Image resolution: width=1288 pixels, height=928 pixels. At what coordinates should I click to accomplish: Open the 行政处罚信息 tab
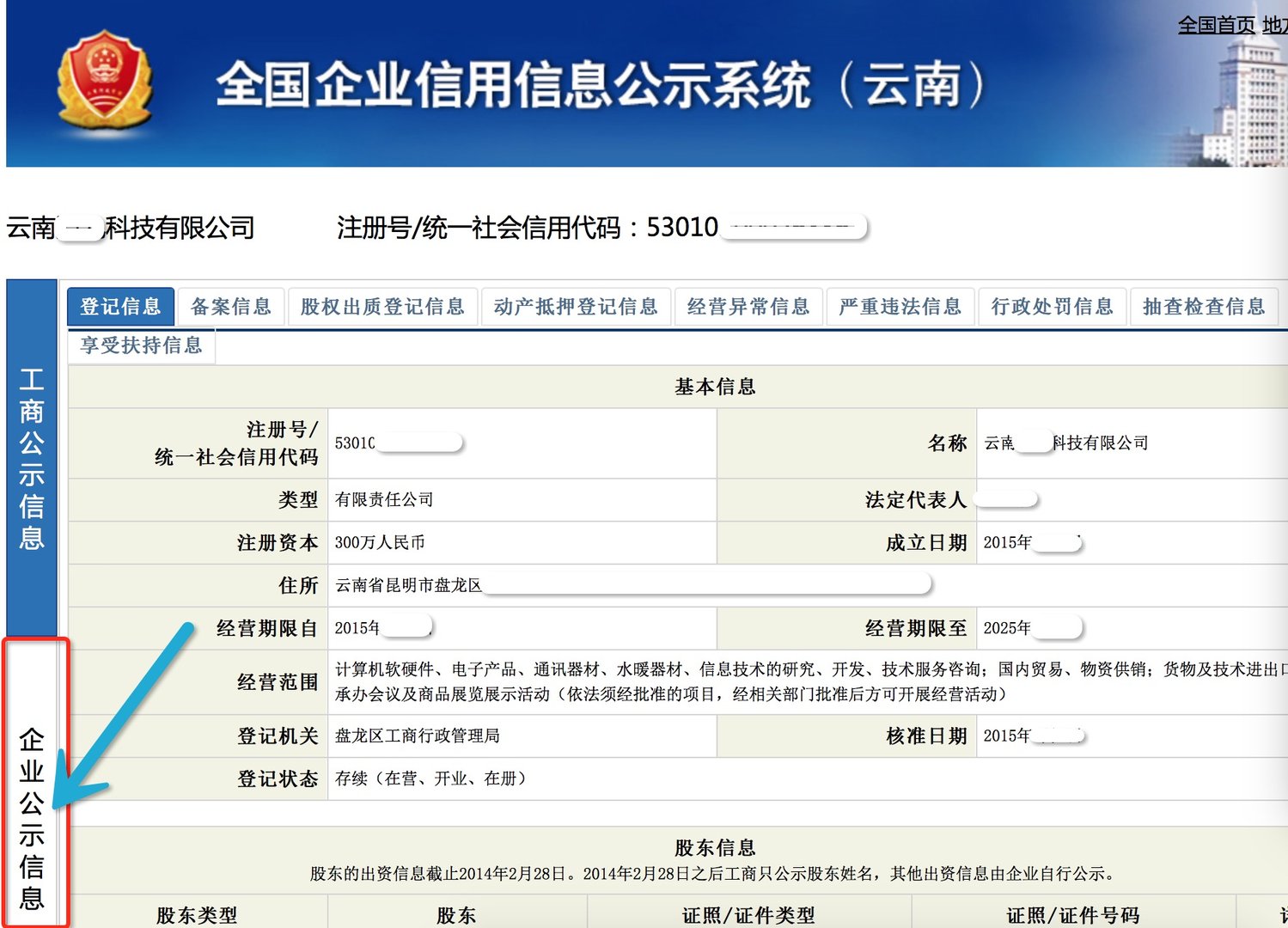[x=1053, y=306]
